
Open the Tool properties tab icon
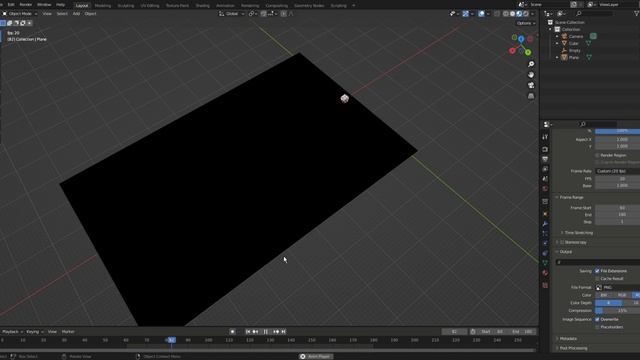(545, 137)
